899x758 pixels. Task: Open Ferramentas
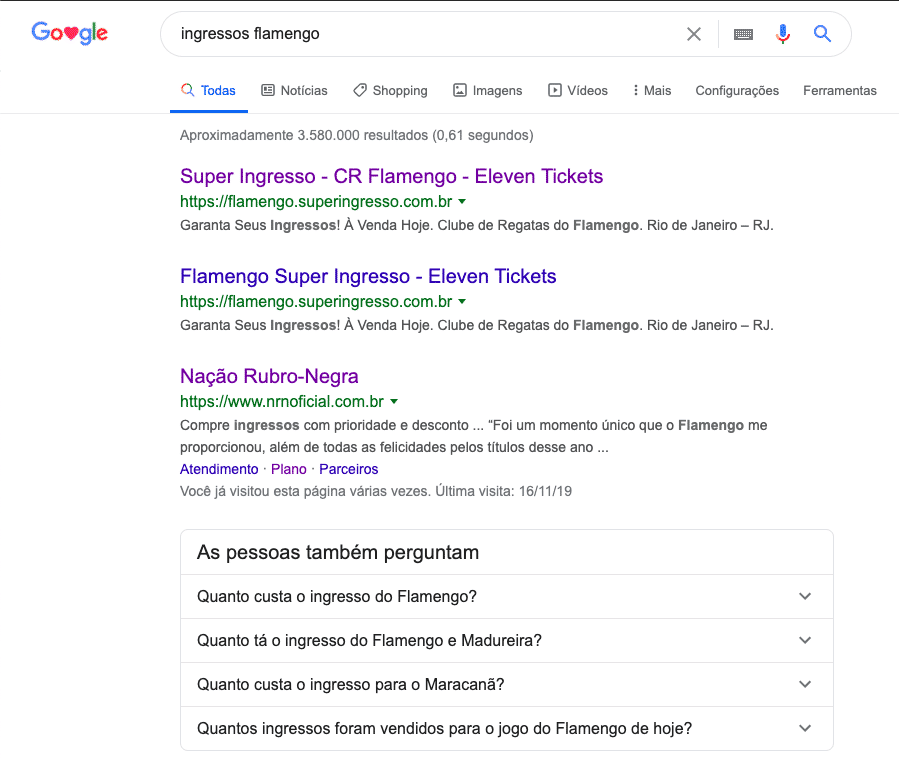click(839, 91)
